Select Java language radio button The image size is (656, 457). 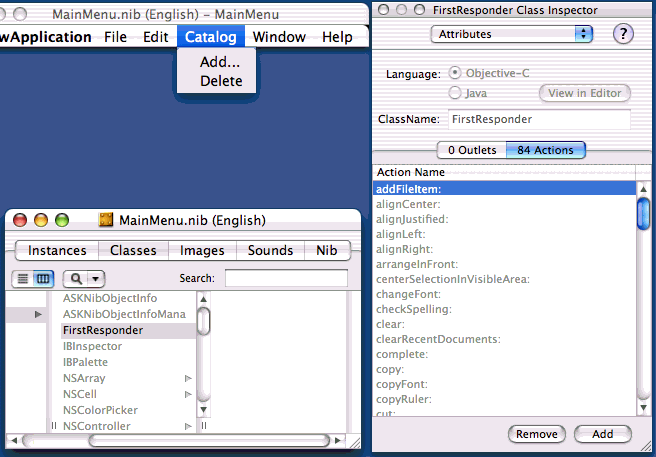456,93
